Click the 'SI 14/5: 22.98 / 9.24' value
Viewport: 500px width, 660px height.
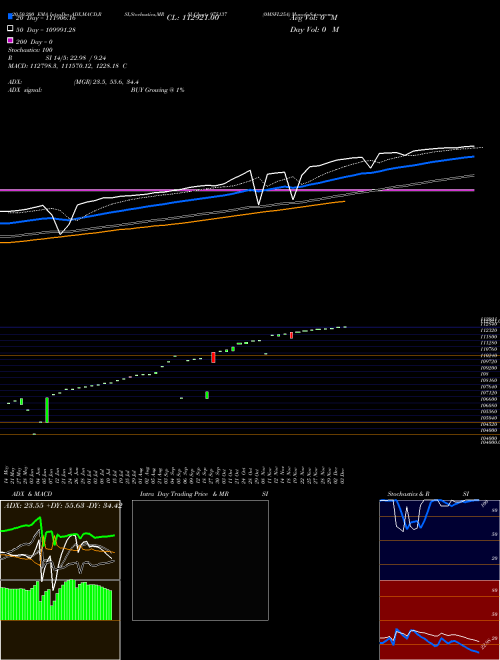click(x=76, y=58)
